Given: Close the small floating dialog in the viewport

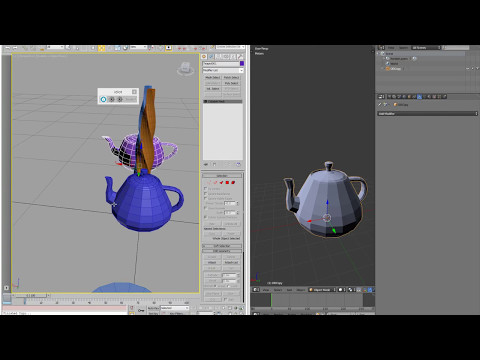Looking at the screenshot, I should (x=134, y=92).
